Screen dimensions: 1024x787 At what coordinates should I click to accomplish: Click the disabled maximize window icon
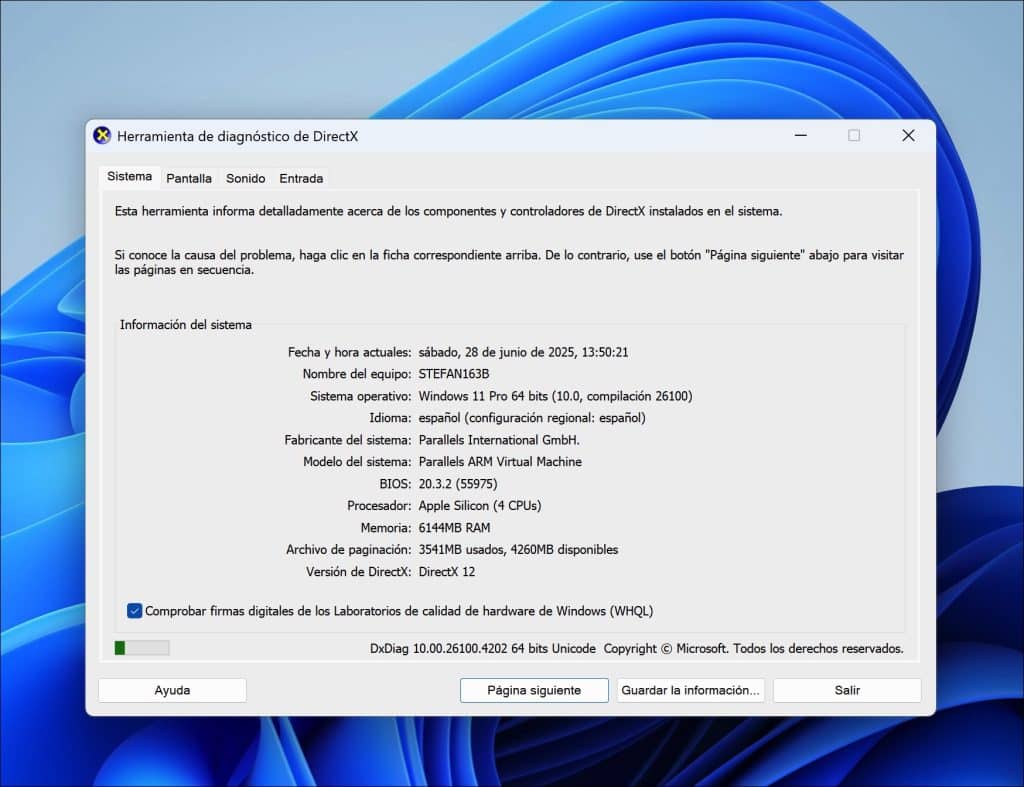pos(854,136)
